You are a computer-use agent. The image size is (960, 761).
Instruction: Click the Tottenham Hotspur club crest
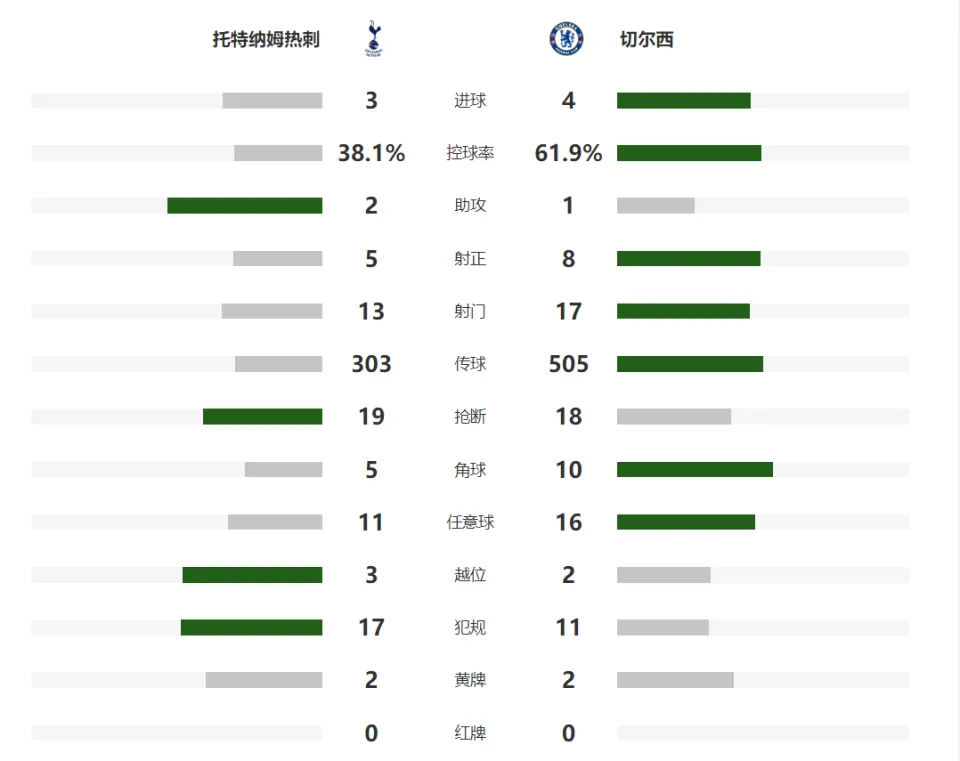(x=373, y=39)
